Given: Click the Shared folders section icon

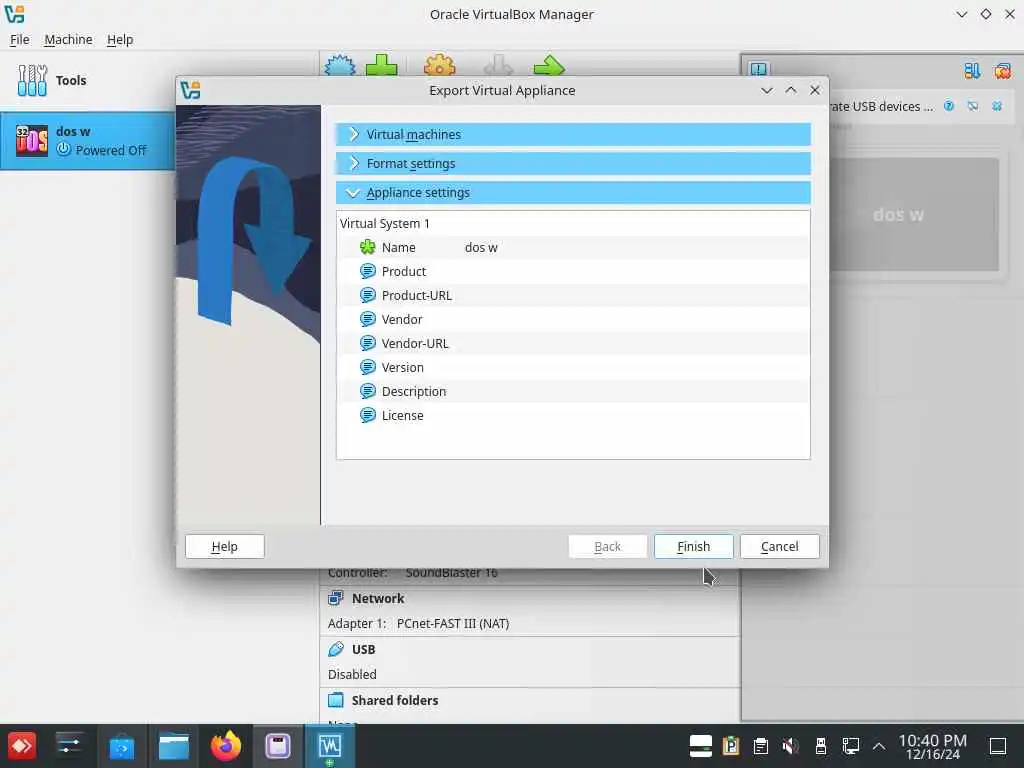Looking at the screenshot, I should point(336,700).
